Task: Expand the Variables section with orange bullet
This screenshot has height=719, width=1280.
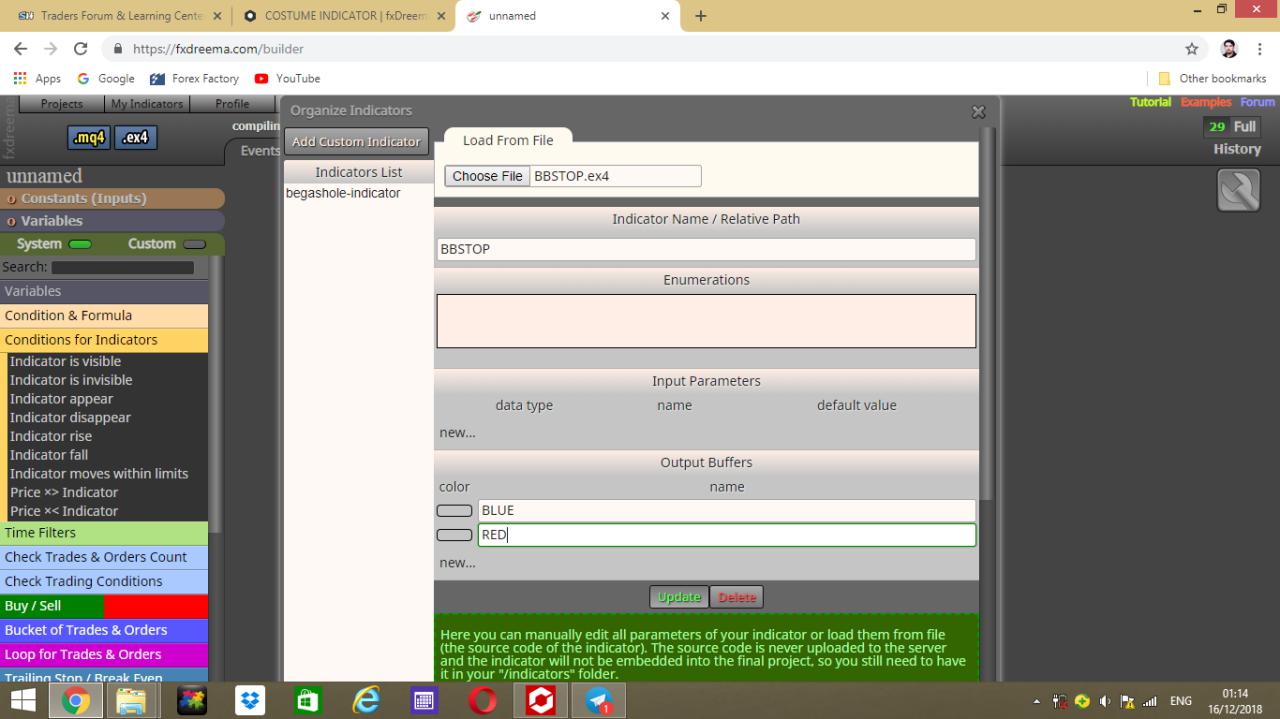Action: 112,221
